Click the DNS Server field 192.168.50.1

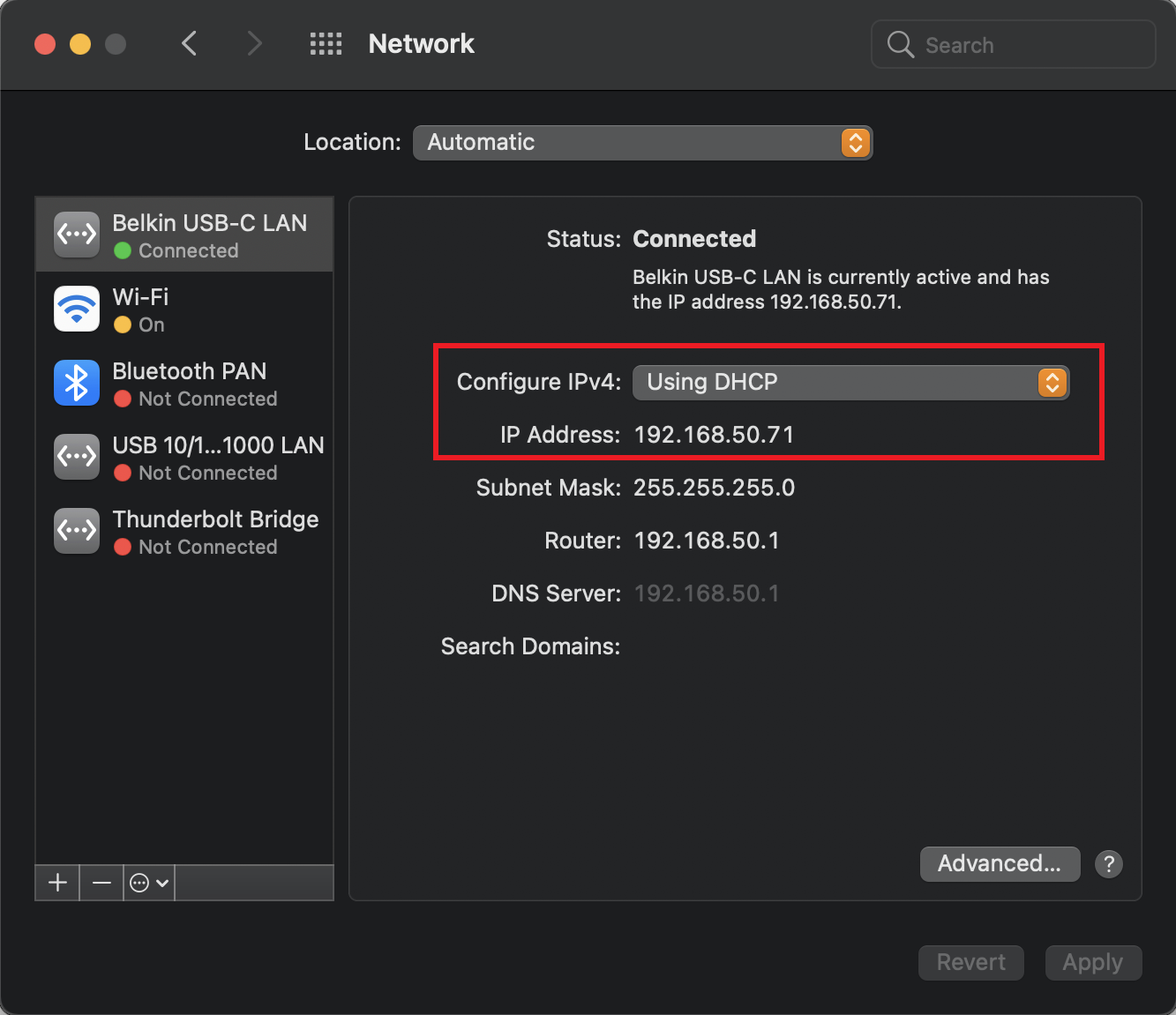(x=707, y=593)
